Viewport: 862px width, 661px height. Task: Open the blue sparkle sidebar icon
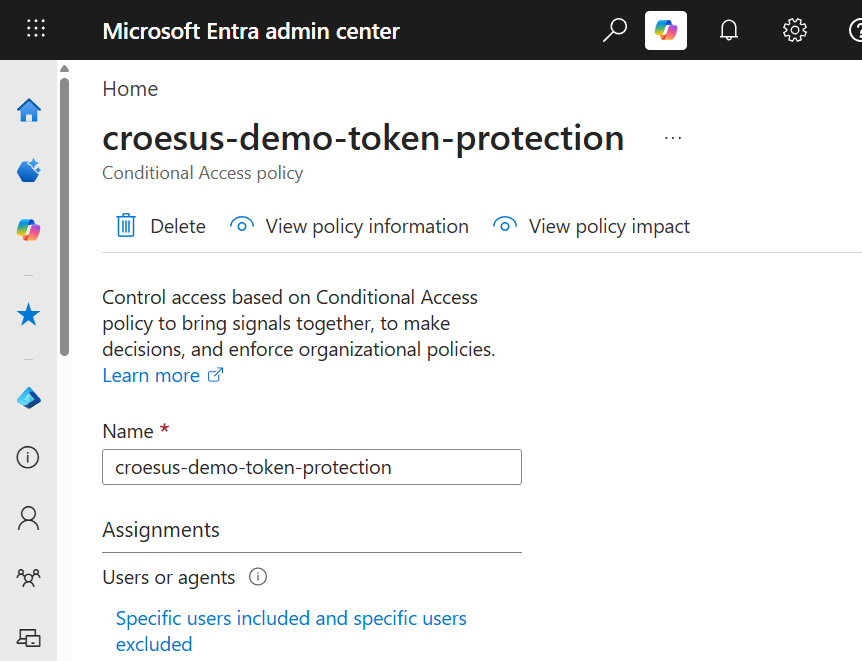29,170
